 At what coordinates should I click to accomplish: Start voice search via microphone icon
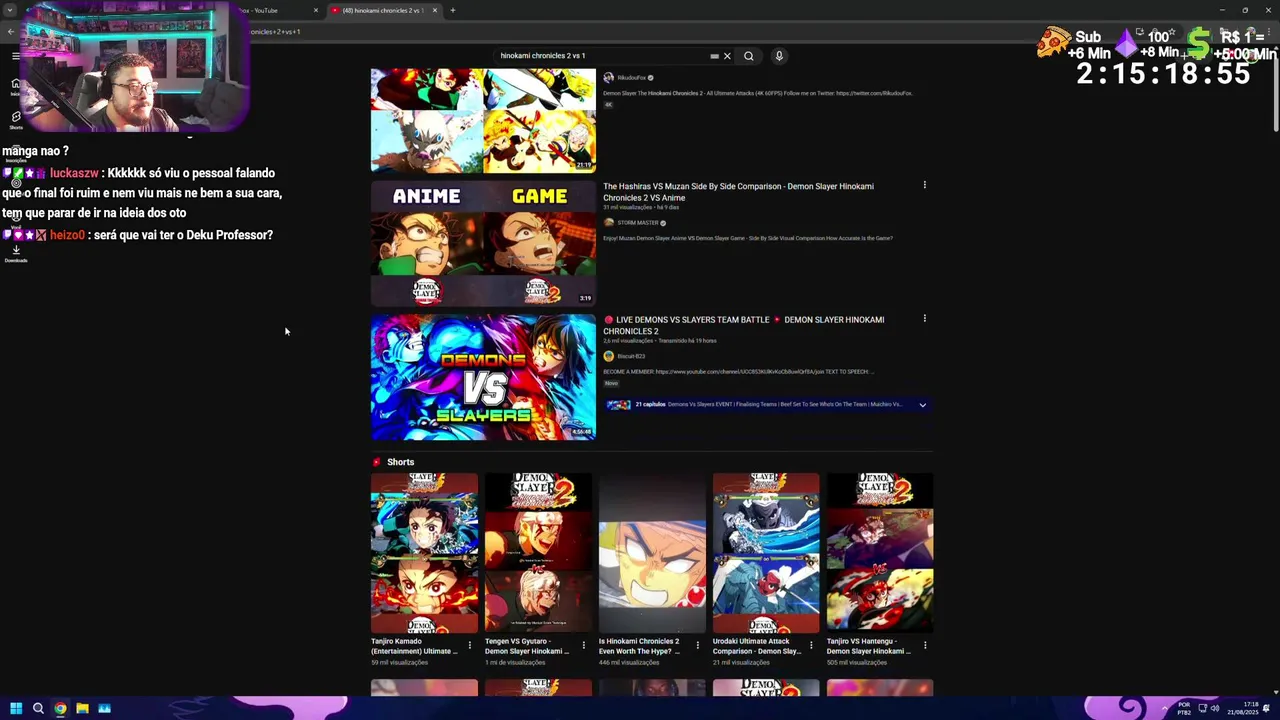[779, 56]
